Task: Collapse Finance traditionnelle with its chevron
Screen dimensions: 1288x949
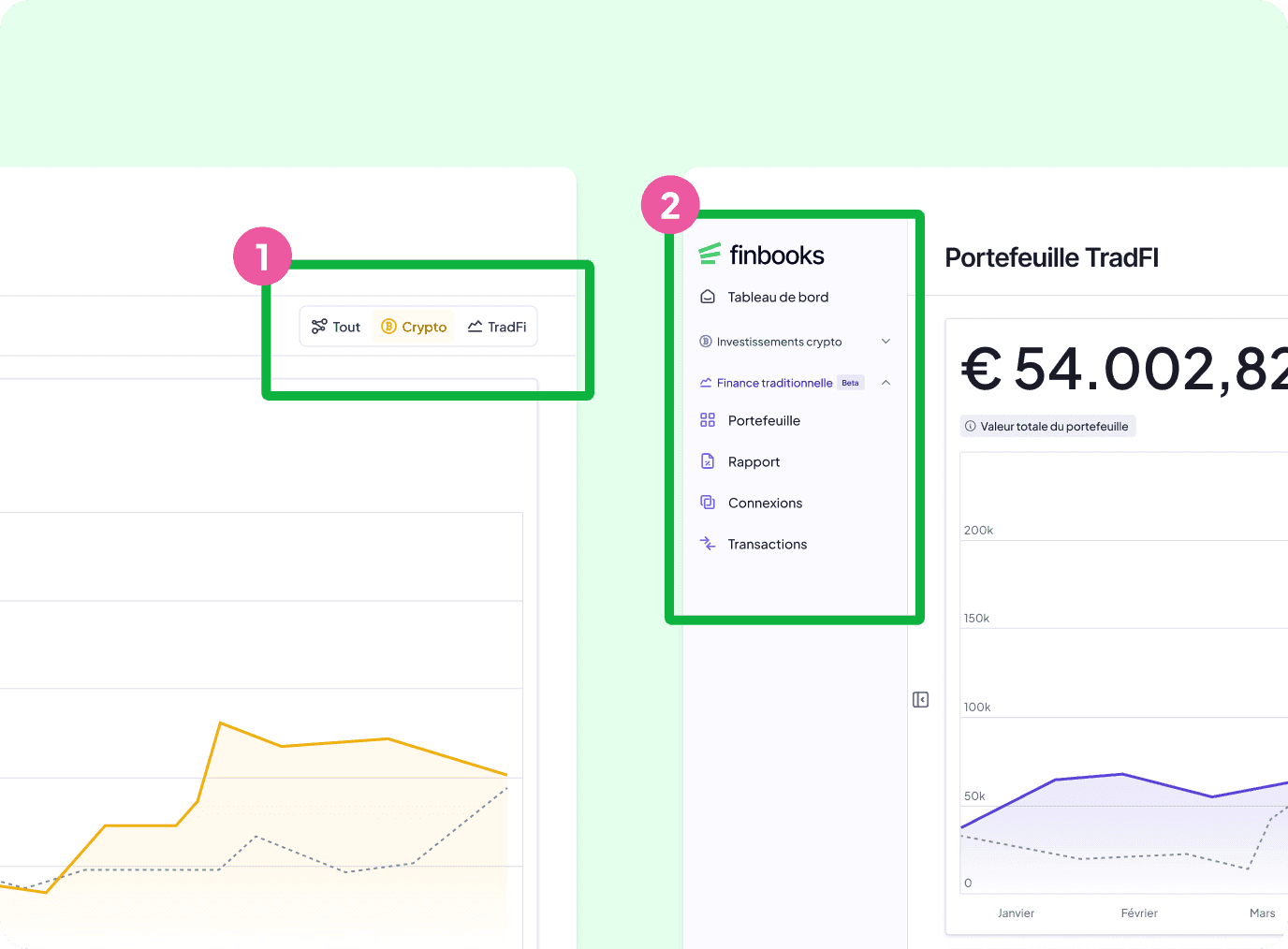Action: pyautogui.click(x=885, y=383)
